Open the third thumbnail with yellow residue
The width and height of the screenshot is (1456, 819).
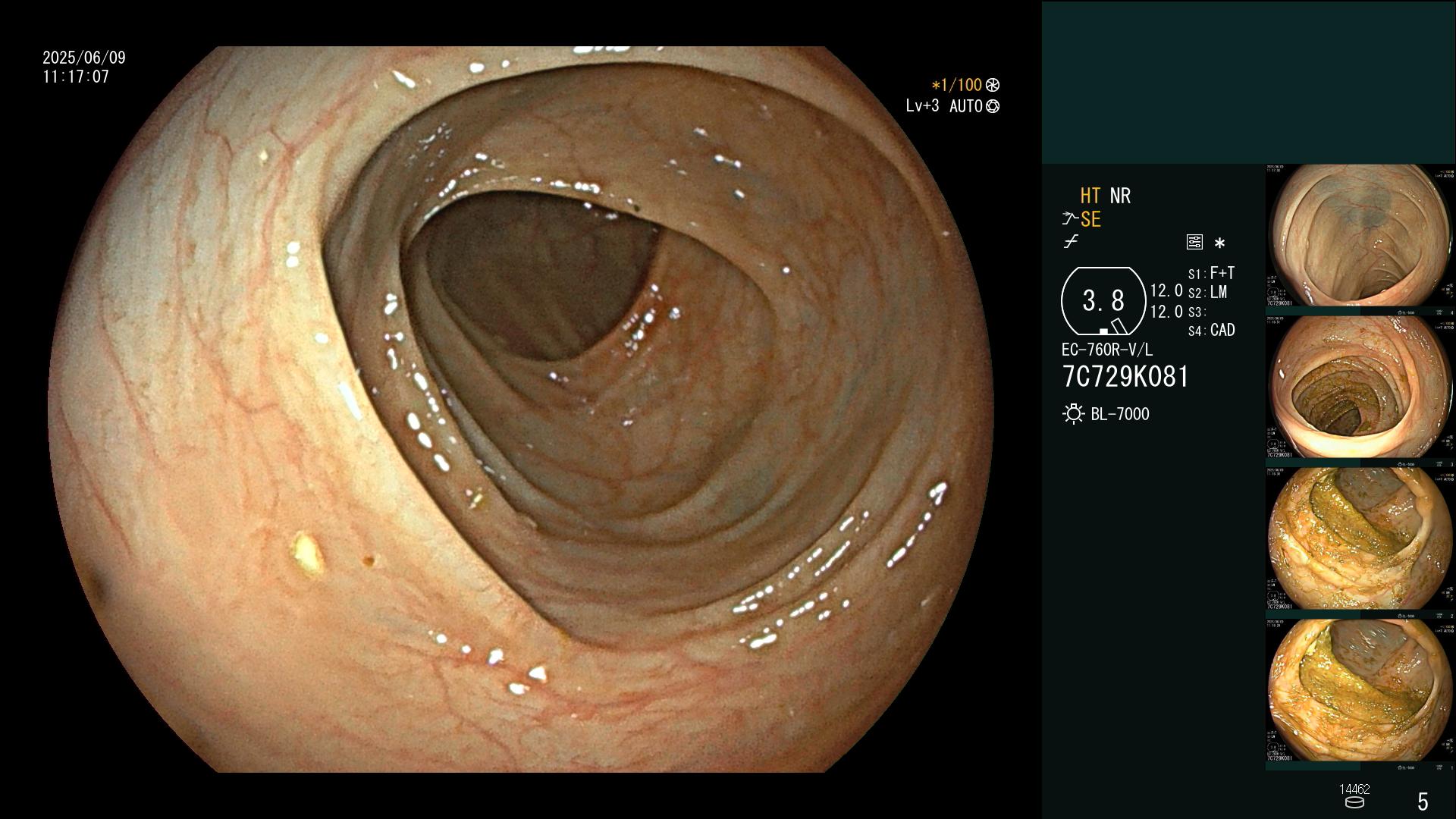click(x=1360, y=539)
